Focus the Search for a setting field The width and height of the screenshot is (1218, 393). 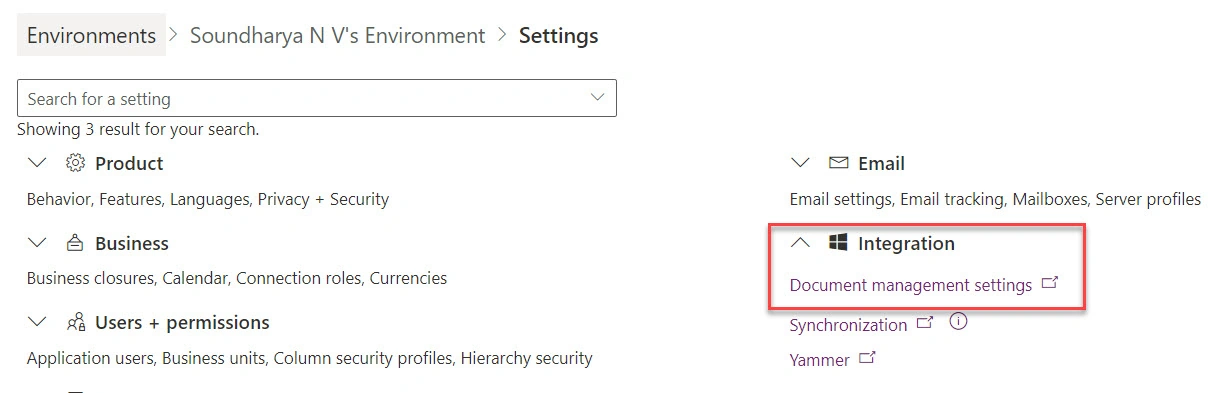(317, 98)
